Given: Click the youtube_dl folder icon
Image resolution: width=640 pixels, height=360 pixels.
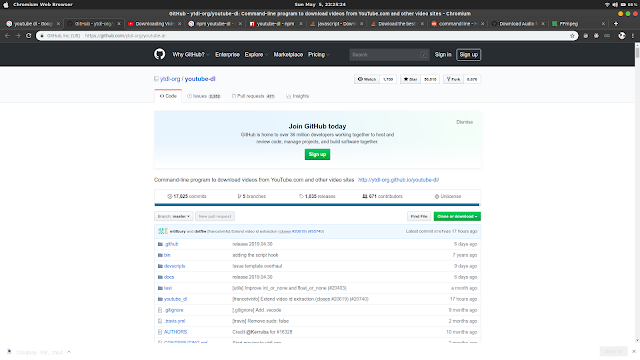Looking at the screenshot, I should coord(160,299).
